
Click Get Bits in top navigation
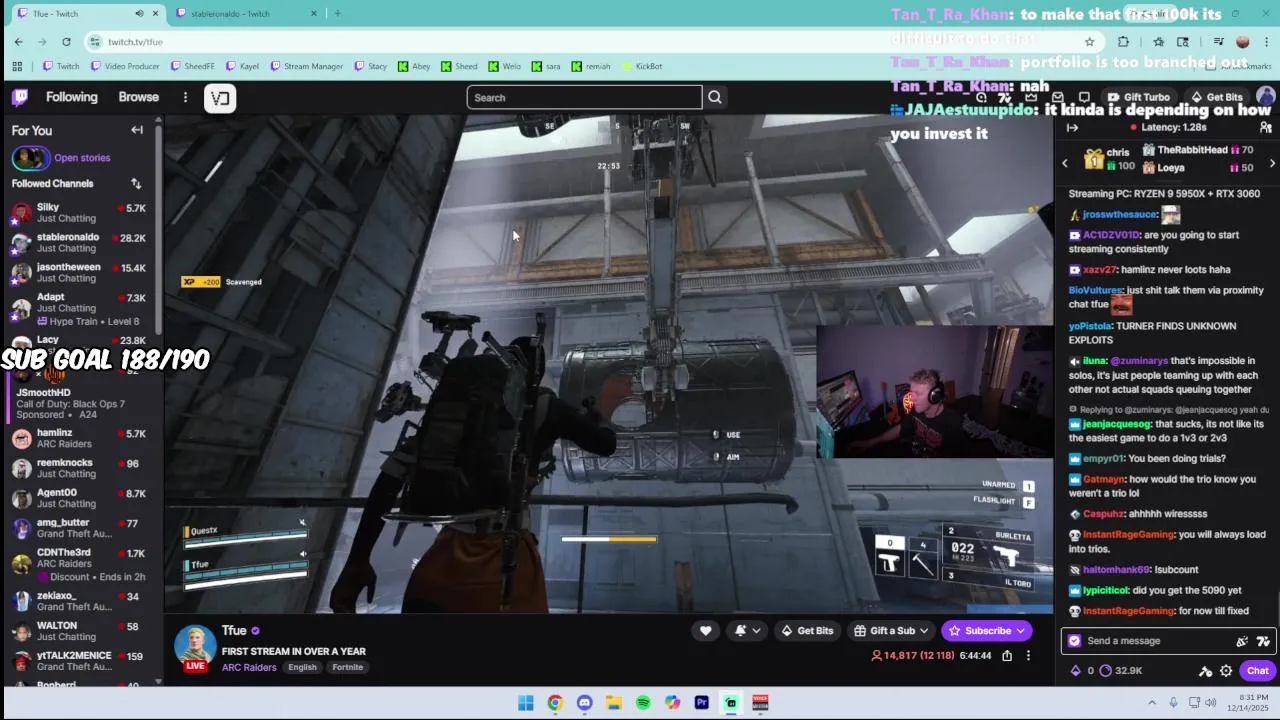pos(1216,97)
